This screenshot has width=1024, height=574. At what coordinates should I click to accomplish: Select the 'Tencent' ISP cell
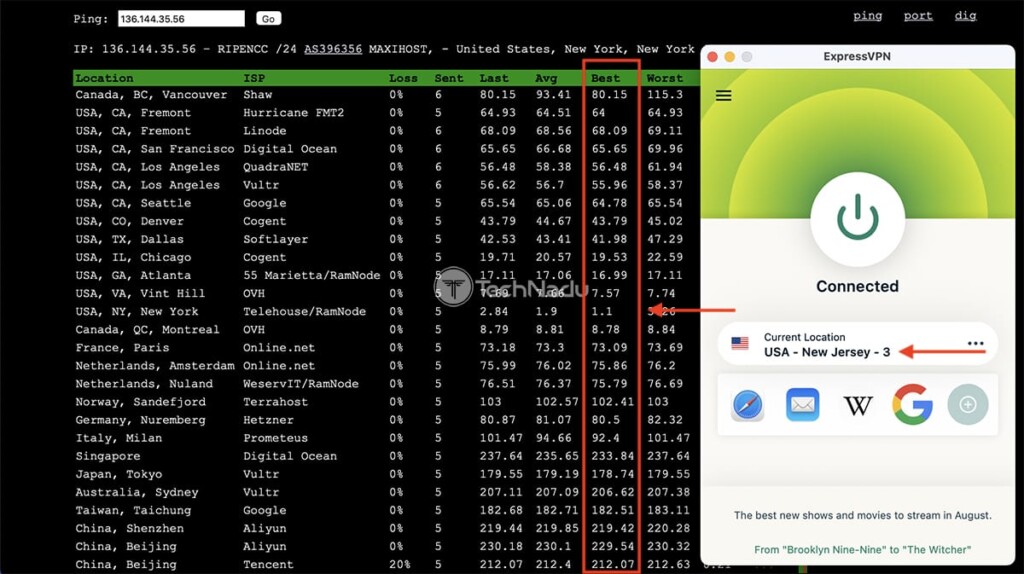(x=268, y=564)
